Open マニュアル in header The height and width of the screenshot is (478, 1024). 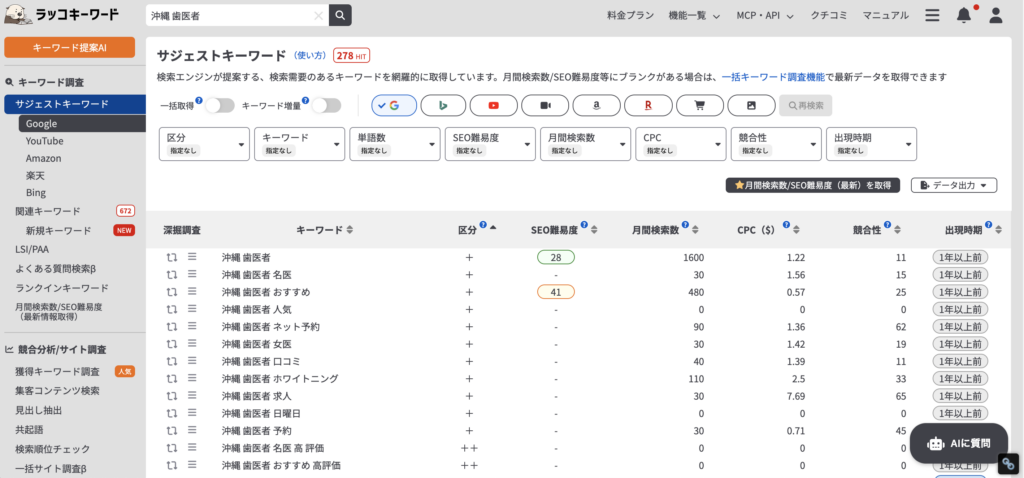886,16
